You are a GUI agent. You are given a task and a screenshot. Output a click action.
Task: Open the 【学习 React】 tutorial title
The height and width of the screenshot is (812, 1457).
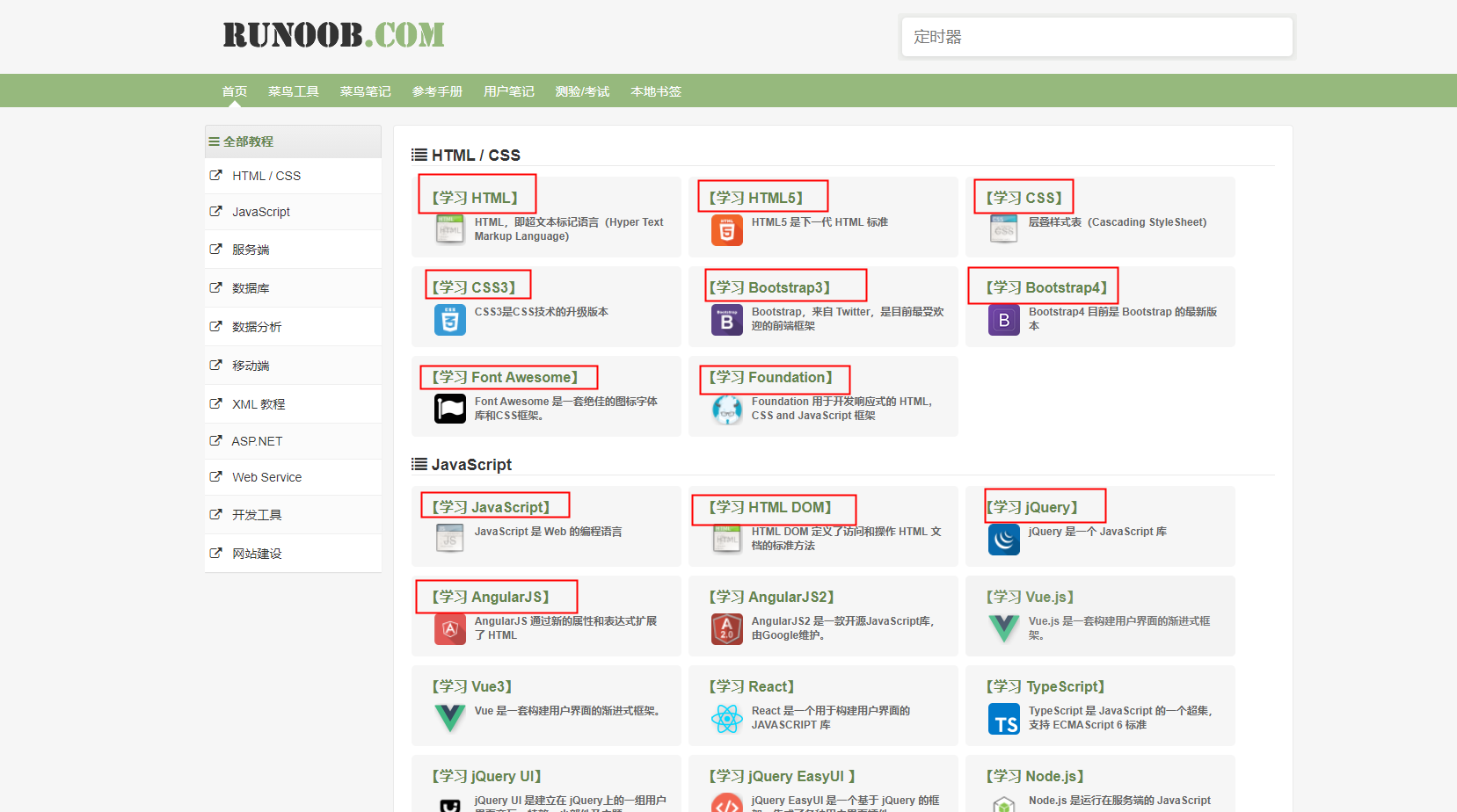[x=752, y=686]
